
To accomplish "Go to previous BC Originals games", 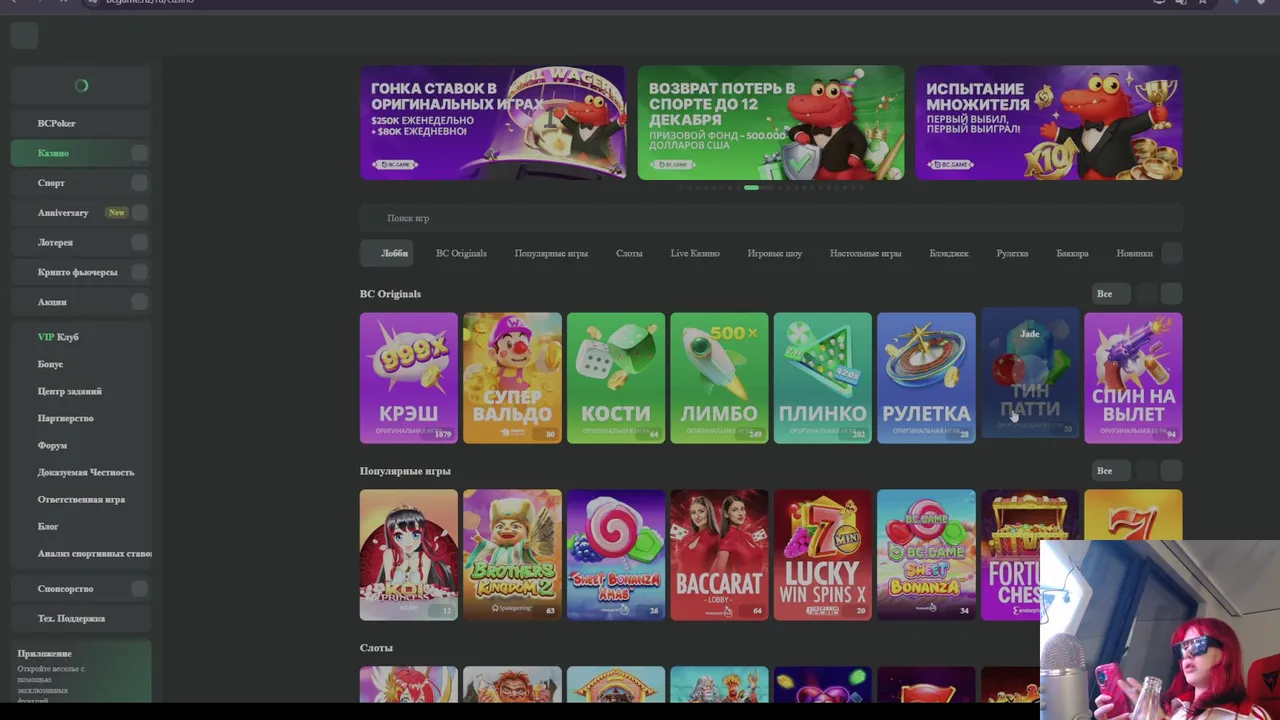I will coord(1146,294).
